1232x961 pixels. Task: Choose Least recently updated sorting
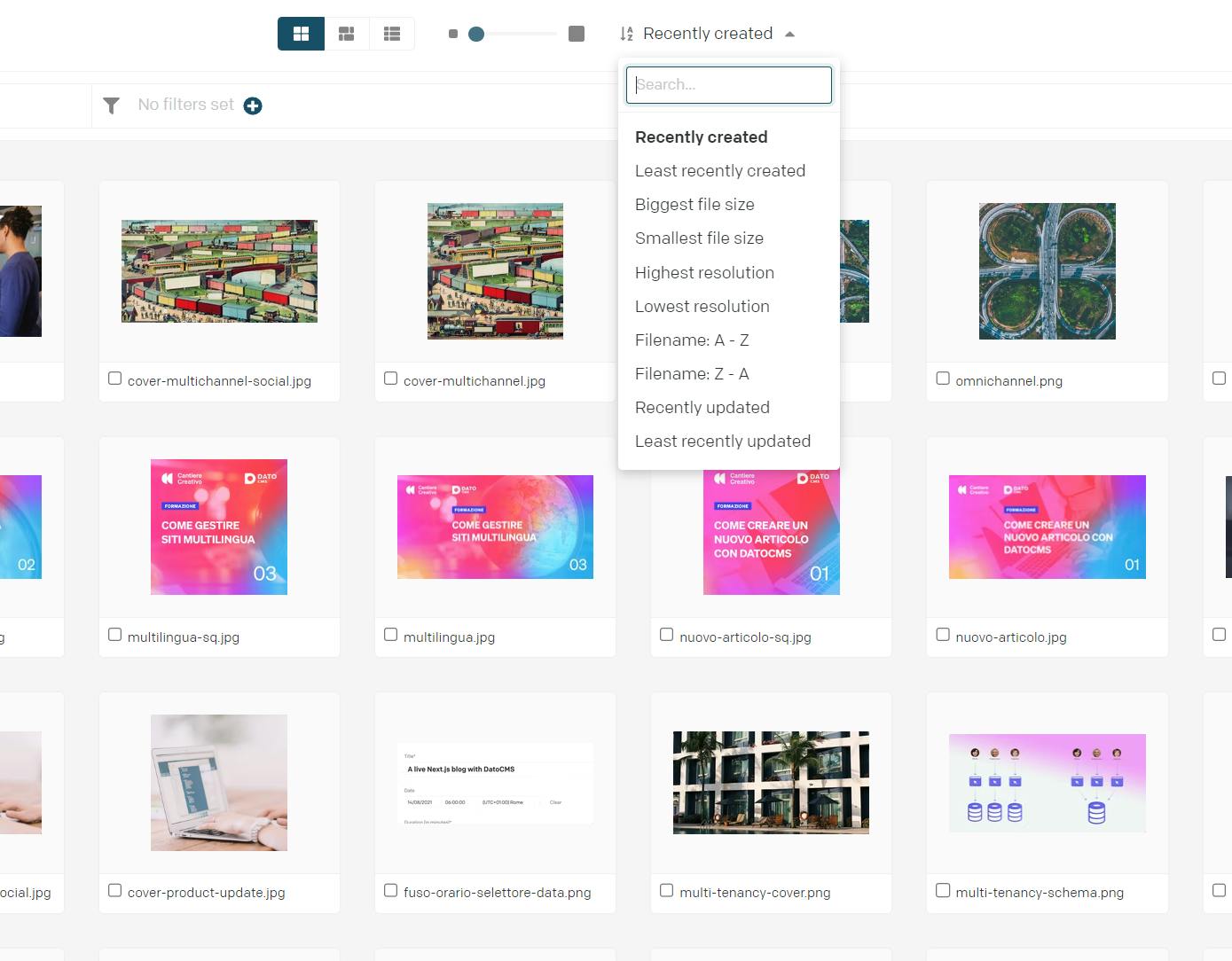point(723,441)
